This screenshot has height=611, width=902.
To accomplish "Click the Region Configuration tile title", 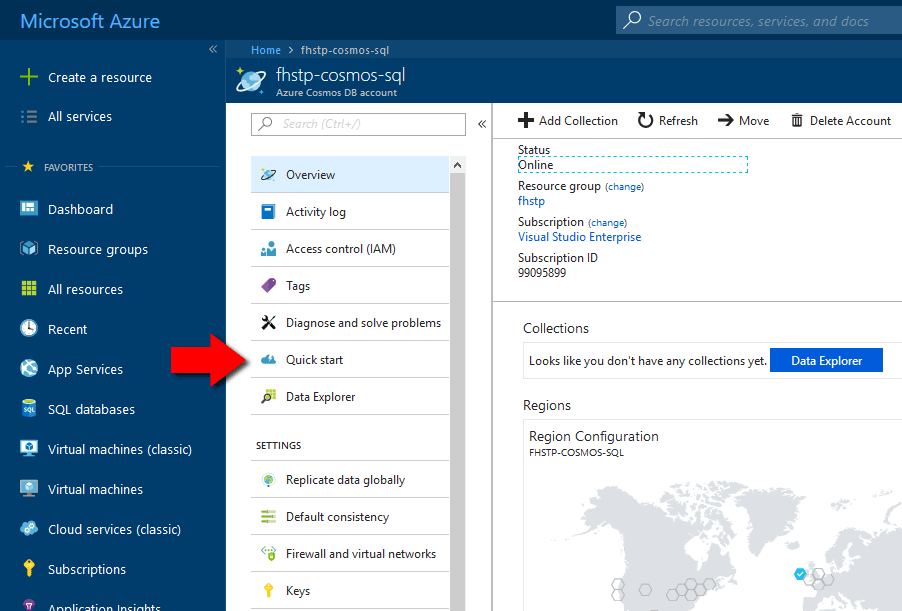I will [x=594, y=436].
